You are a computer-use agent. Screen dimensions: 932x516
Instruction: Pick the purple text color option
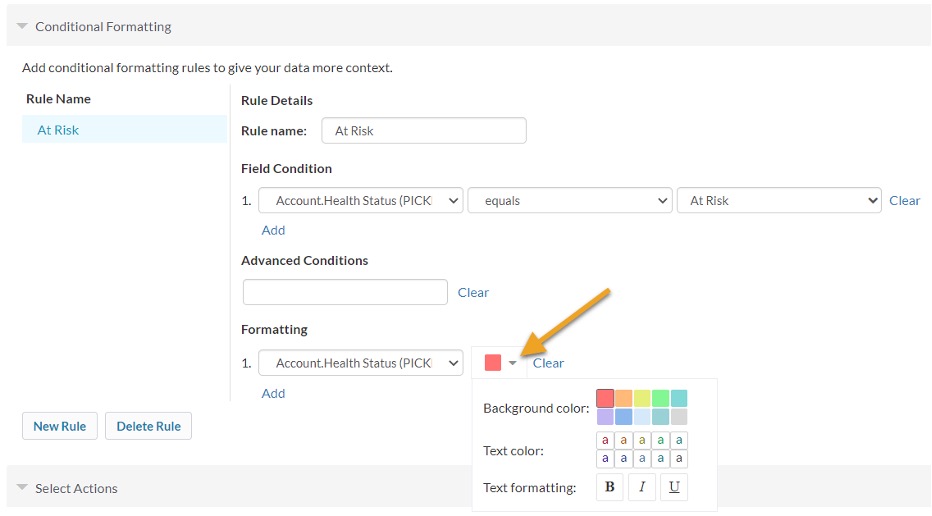coord(605,459)
